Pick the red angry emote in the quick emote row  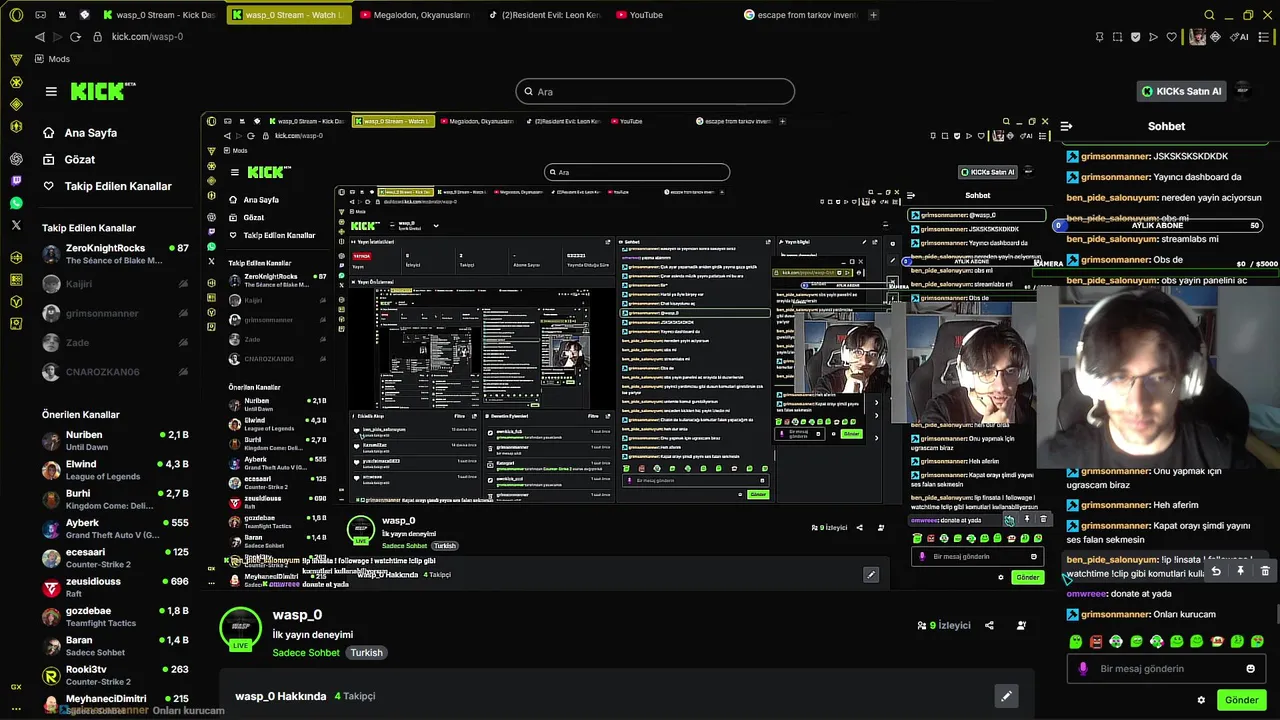click(1096, 641)
